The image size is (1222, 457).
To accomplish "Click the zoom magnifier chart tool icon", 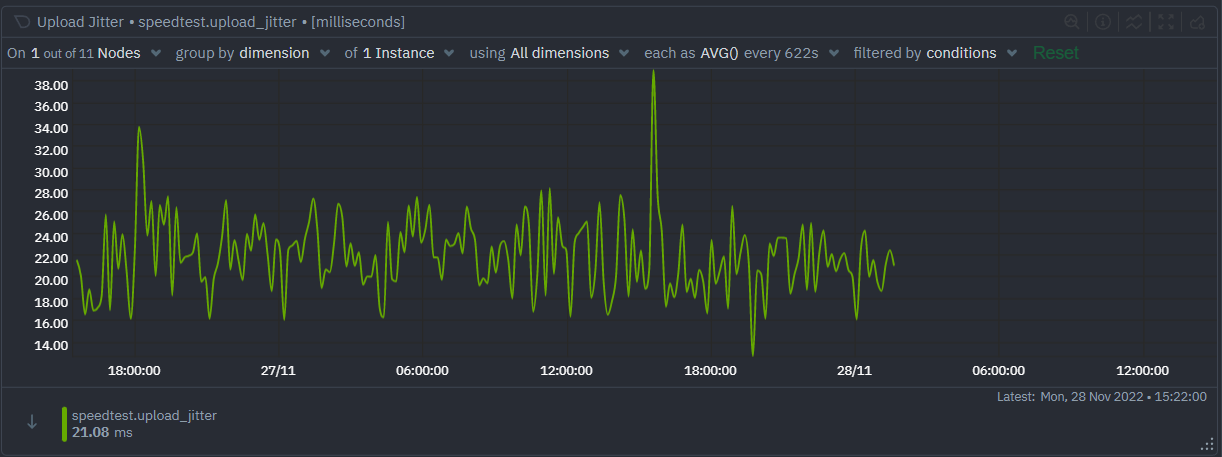I will (x=1071, y=21).
